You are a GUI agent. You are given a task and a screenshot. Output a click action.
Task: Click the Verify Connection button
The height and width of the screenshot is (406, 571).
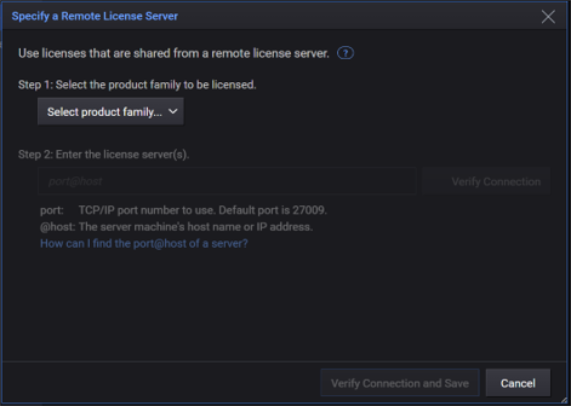coord(486,181)
